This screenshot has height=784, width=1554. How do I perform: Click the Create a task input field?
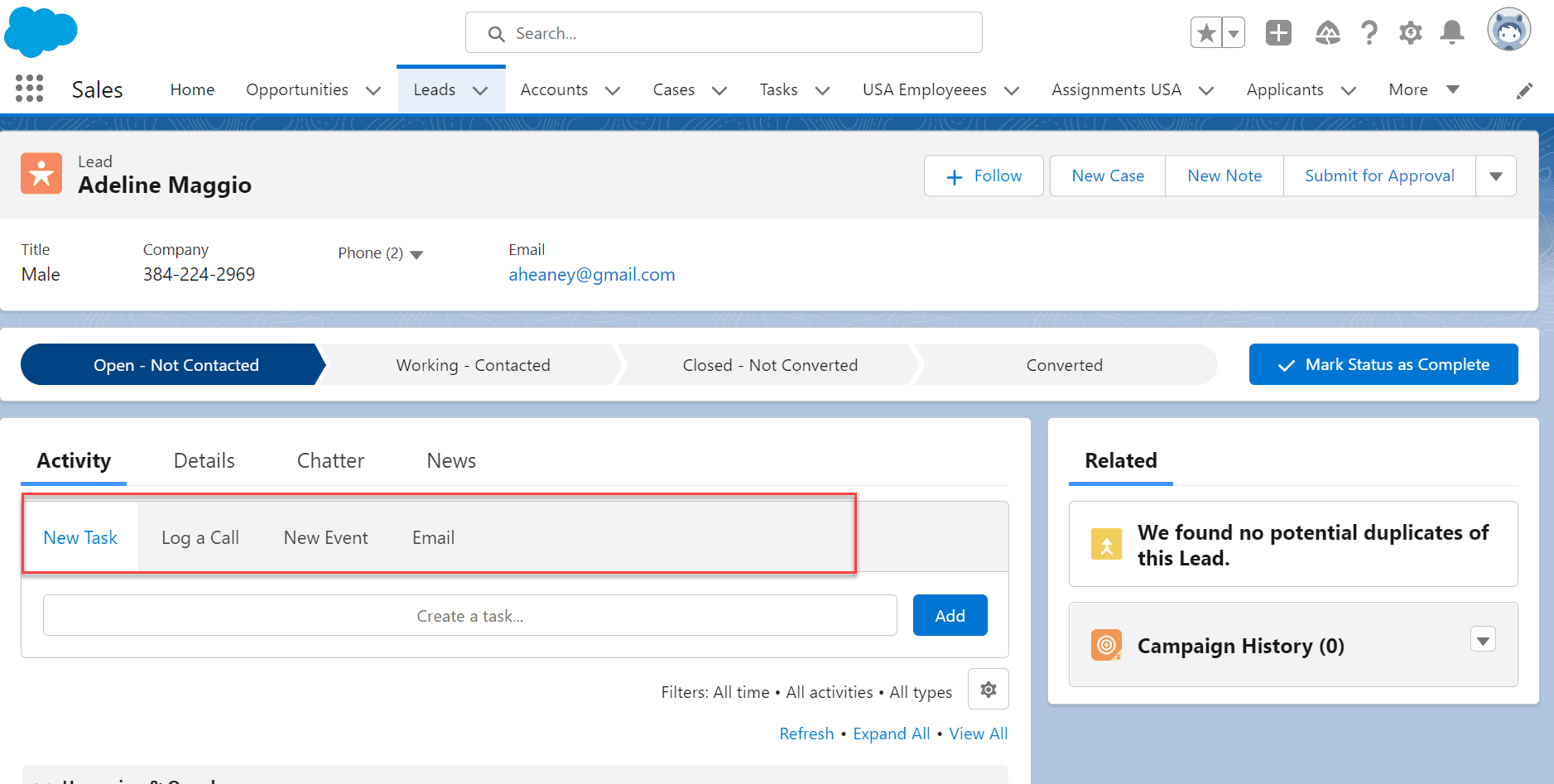coord(469,615)
